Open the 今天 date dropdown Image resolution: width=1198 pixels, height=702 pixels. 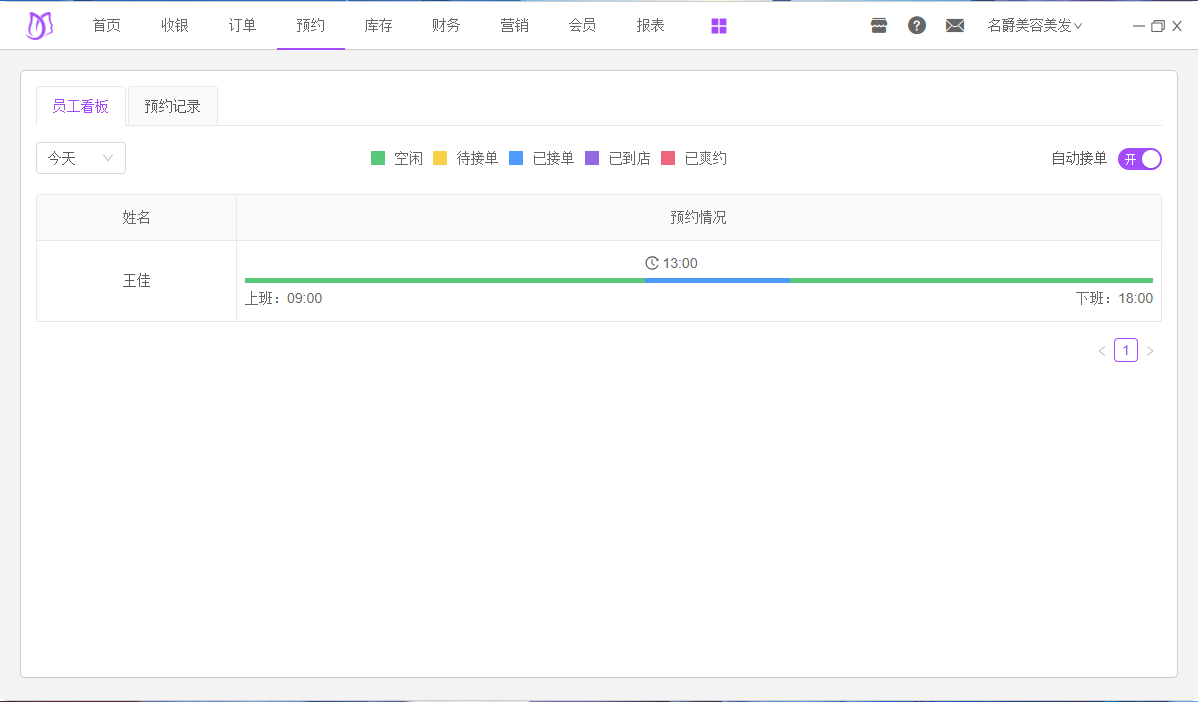(x=81, y=158)
